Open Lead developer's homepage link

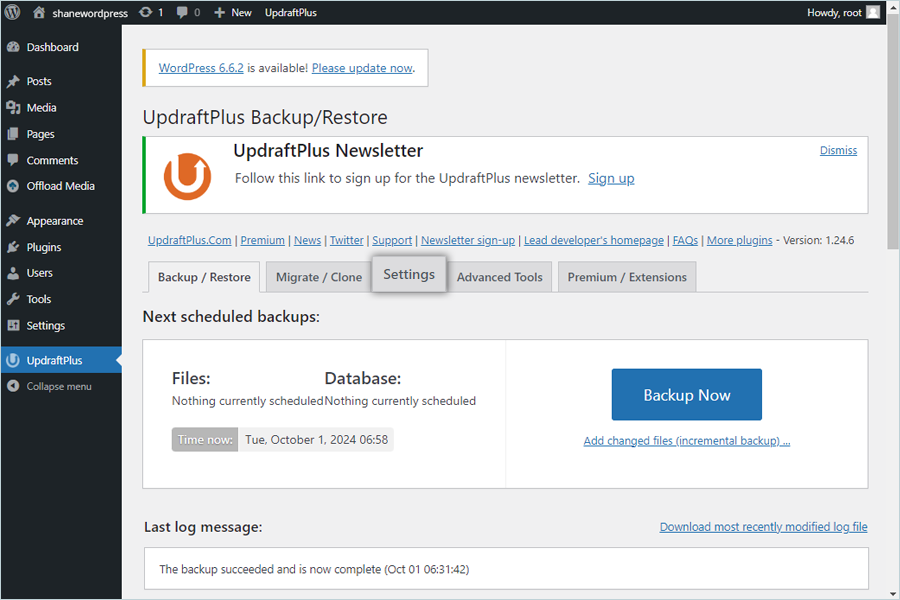pyautogui.click(x=593, y=241)
